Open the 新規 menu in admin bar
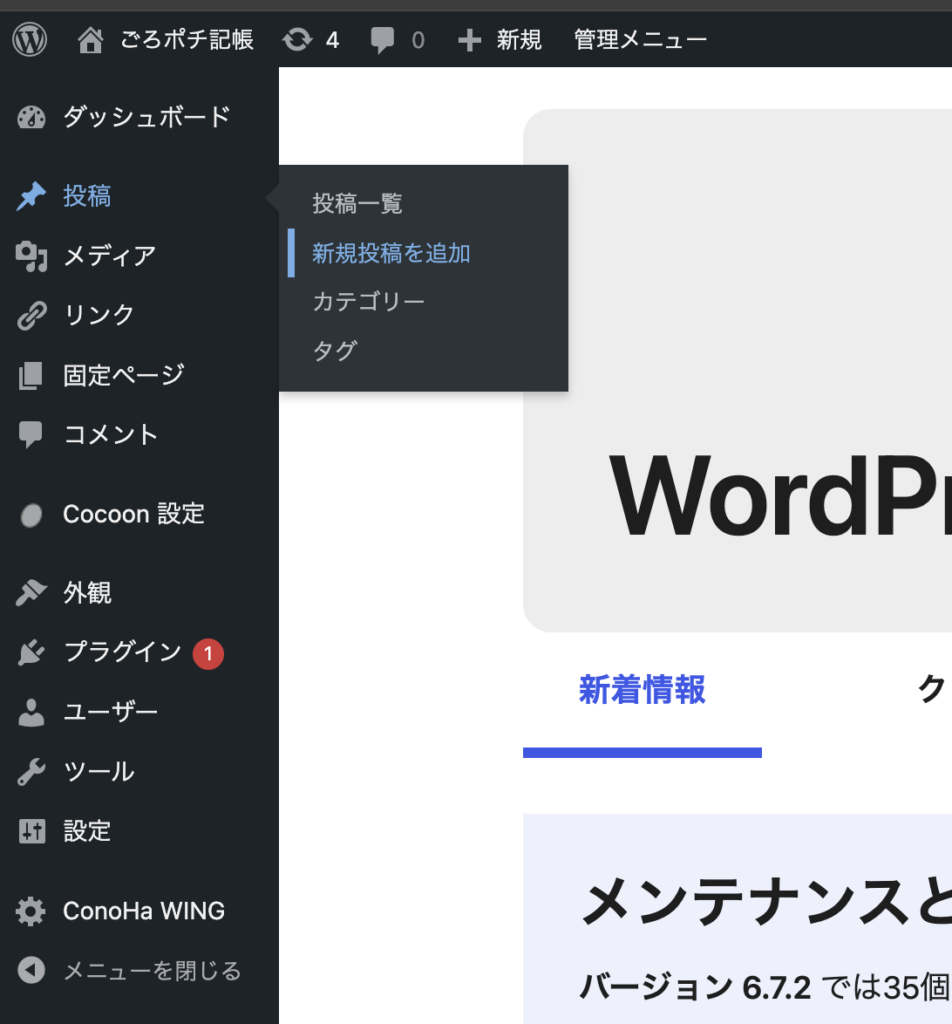952x1024 pixels. coord(519,40)
